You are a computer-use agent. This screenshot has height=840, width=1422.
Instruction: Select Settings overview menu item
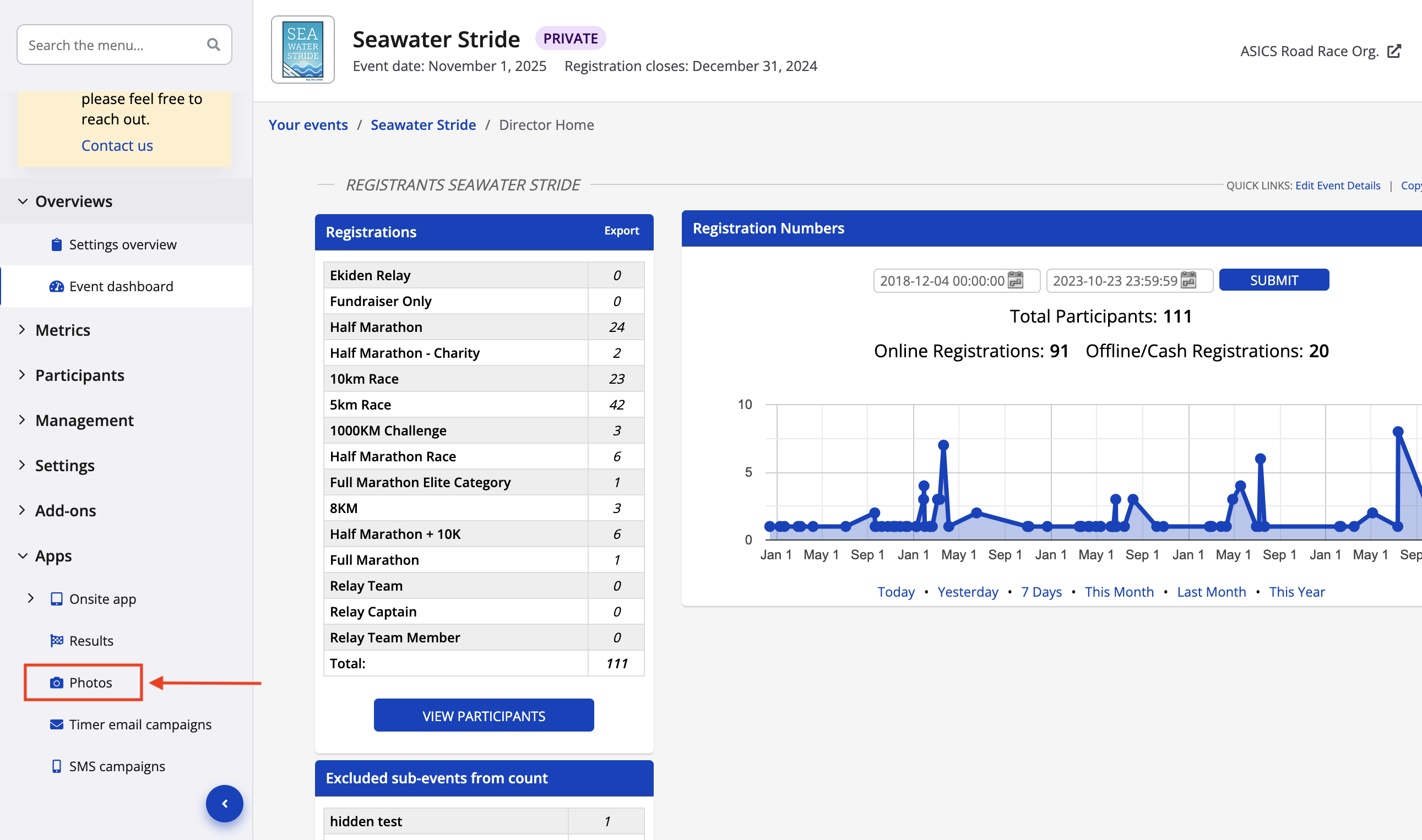[x=122, y=244]
